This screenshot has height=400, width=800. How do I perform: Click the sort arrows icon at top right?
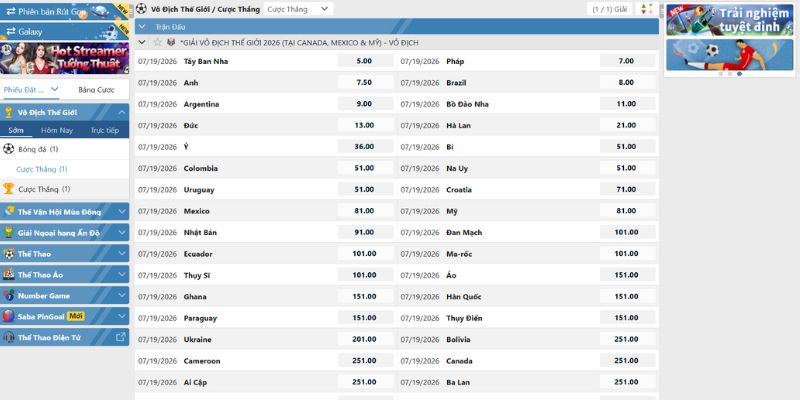click(646, 9)
